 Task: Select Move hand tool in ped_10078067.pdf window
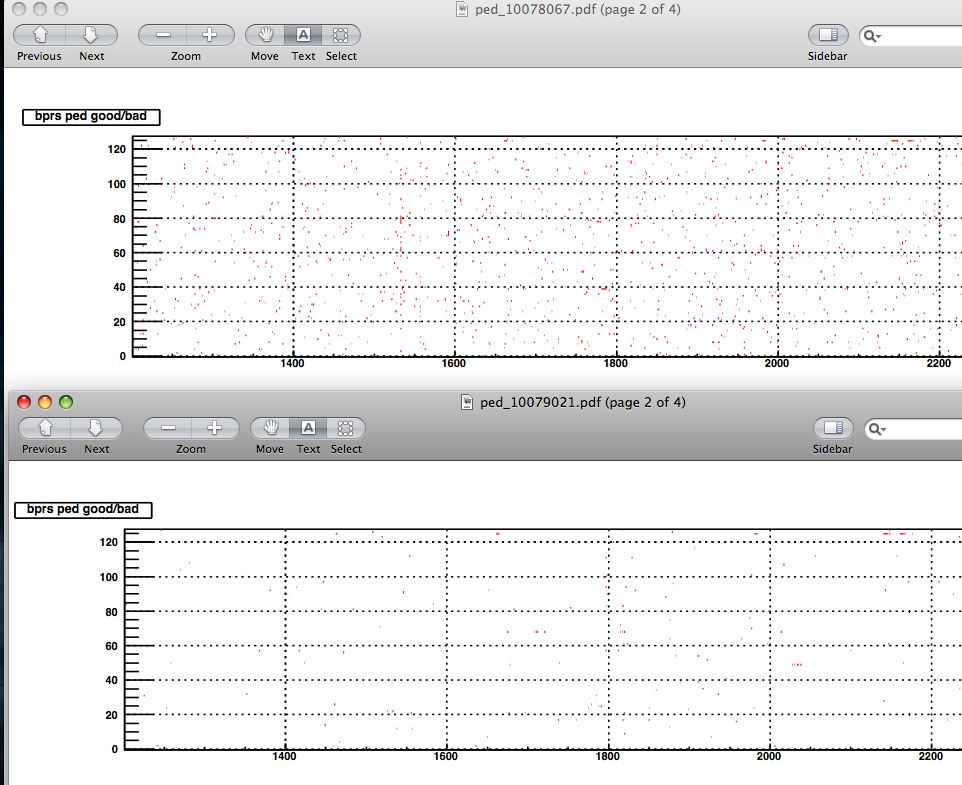click(x=265, y=35)
